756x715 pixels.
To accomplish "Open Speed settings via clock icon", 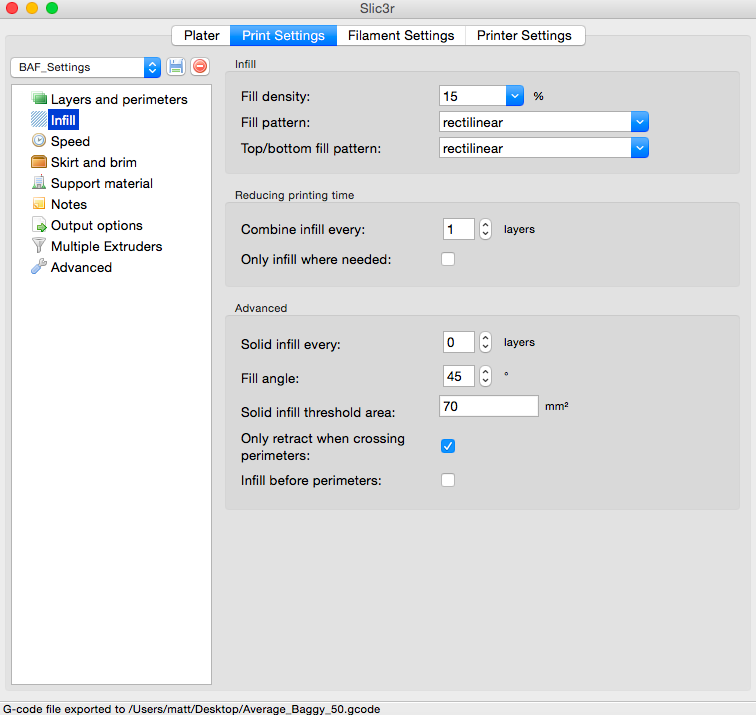I will click(x=39, y=141).
